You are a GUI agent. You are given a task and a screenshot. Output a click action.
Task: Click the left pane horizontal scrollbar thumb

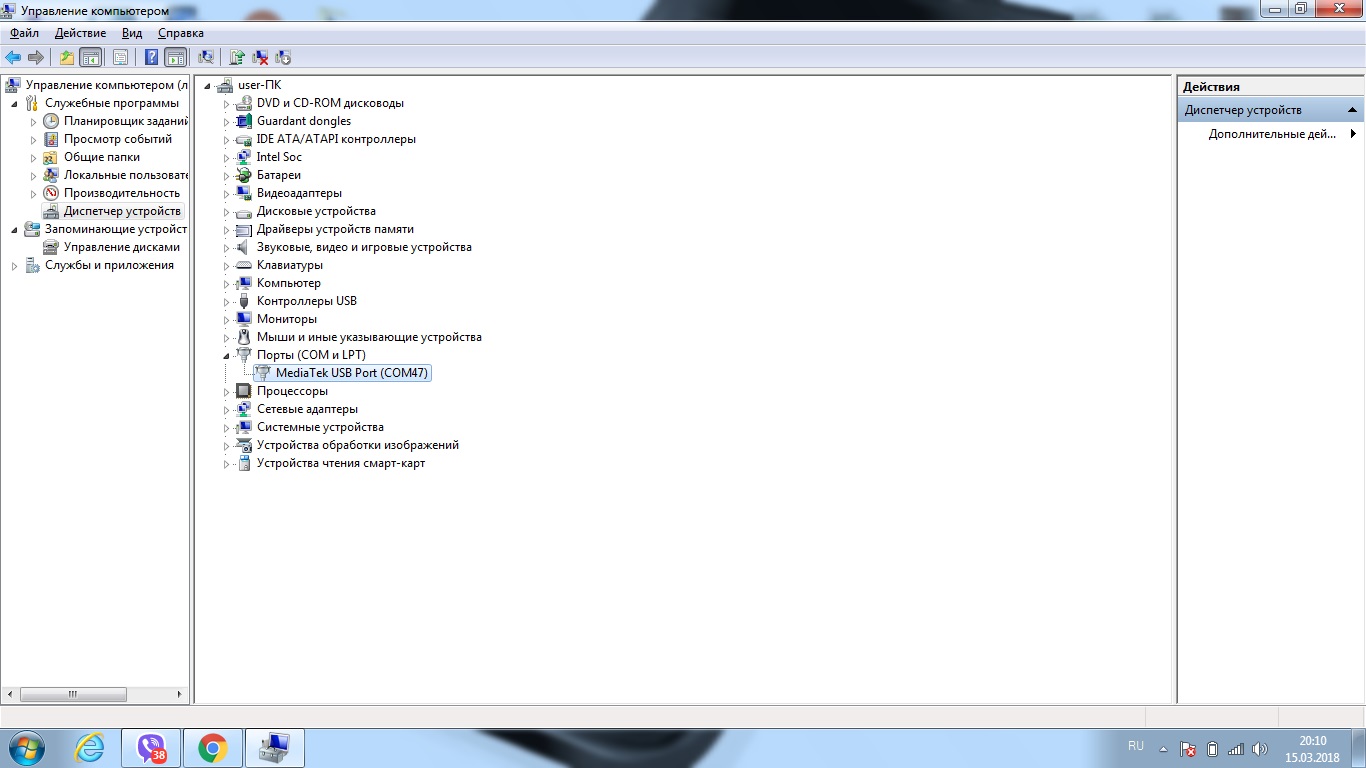click(73, 694)
